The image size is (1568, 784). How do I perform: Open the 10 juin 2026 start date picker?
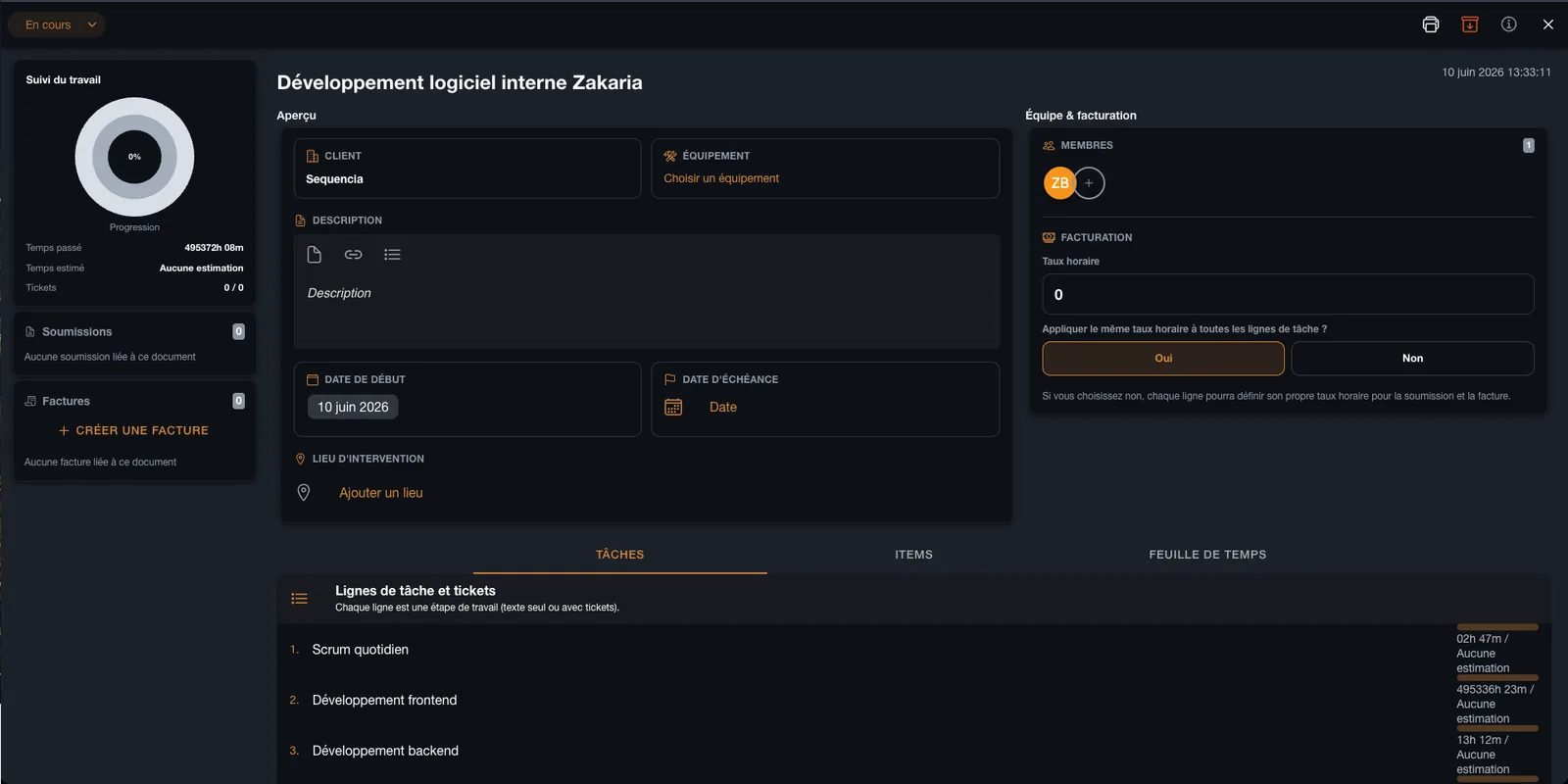tap(353, 407)
